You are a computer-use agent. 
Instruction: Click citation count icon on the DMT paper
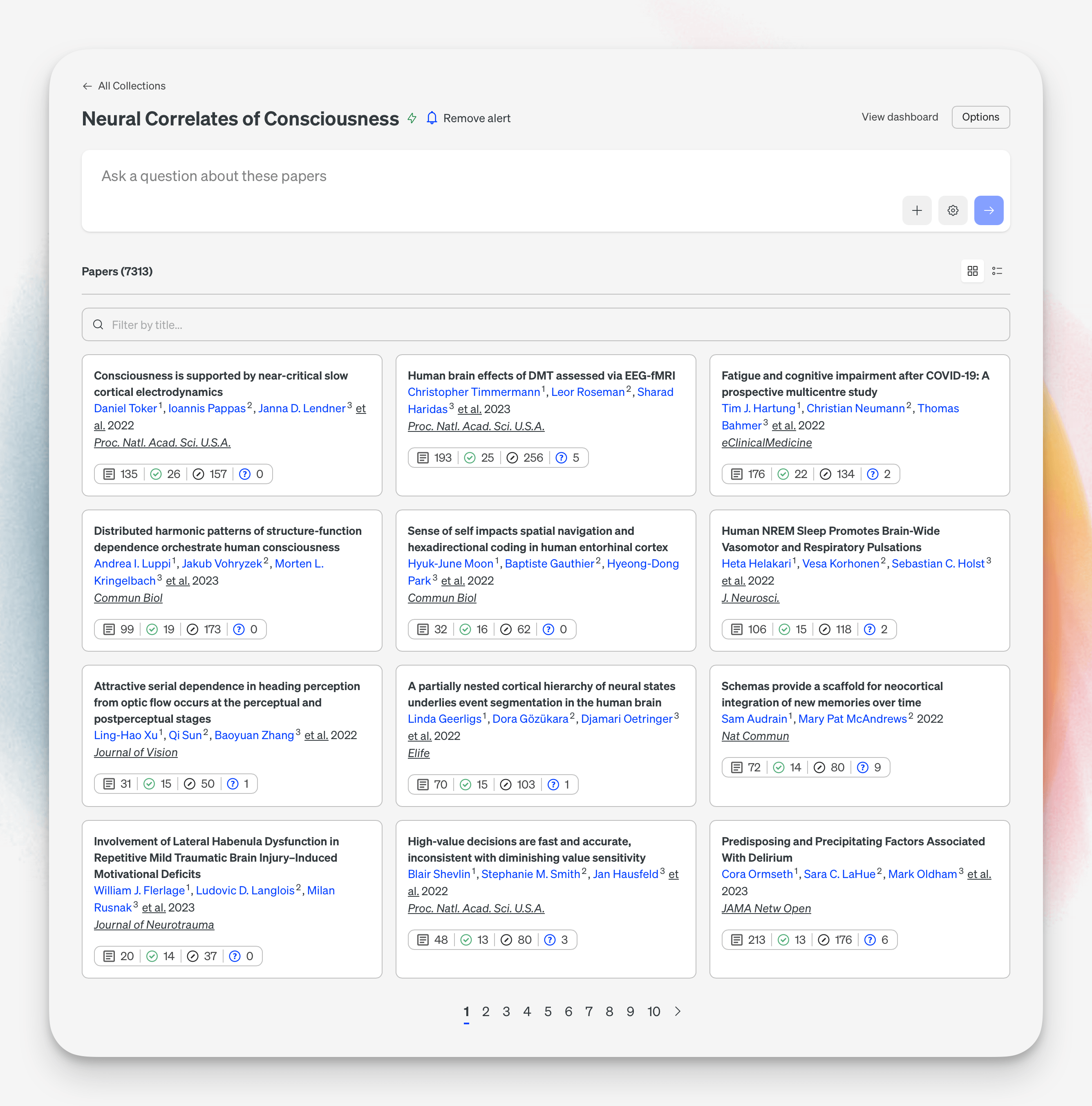click(x=423, y=458)
